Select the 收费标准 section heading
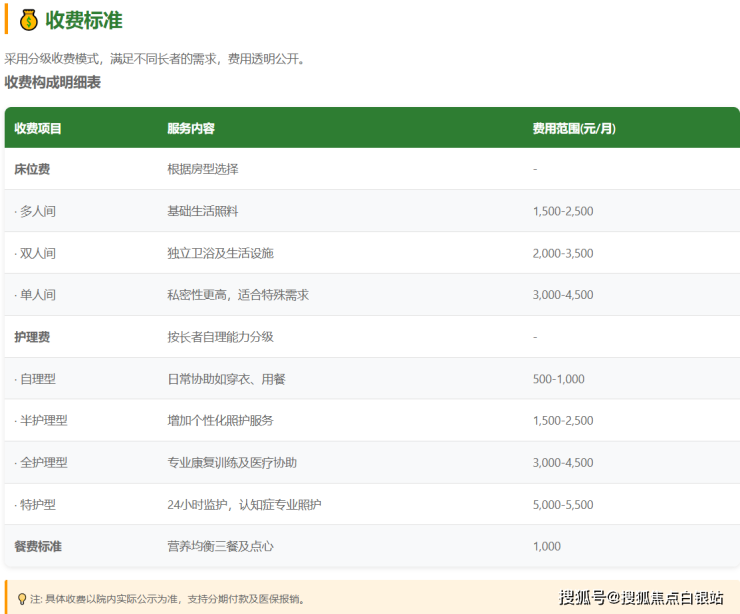Viewport: 740px width, 614px height. tap(84, 20)
